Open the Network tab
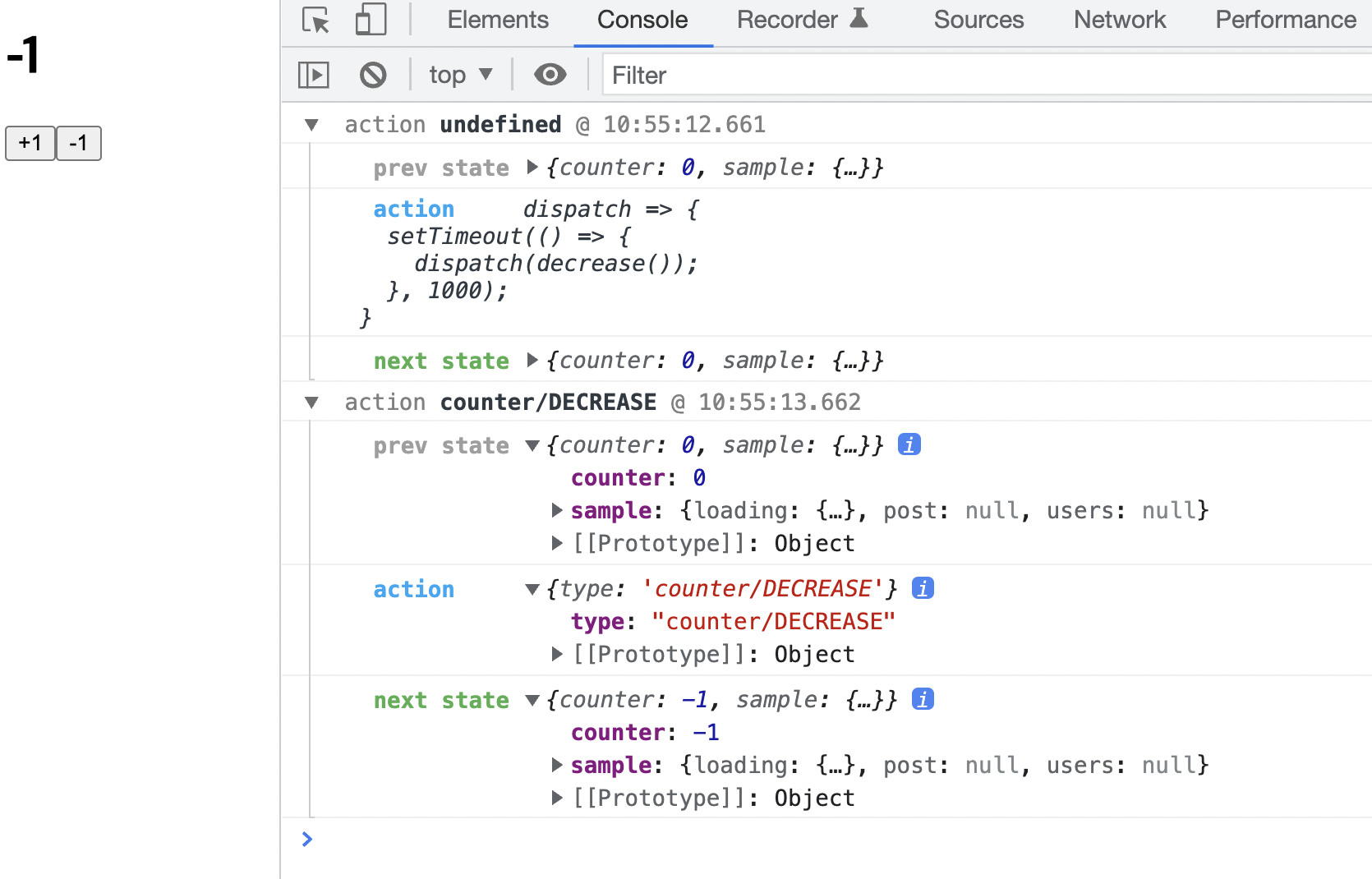Viewport: 1372px width, 879px height. click(1120, 20)
